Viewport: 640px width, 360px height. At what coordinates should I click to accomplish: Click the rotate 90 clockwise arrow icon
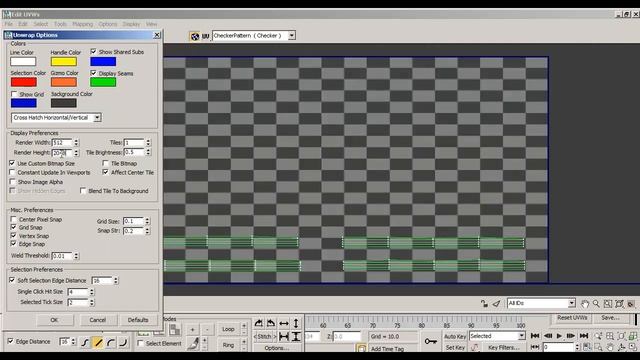[258, 323]
